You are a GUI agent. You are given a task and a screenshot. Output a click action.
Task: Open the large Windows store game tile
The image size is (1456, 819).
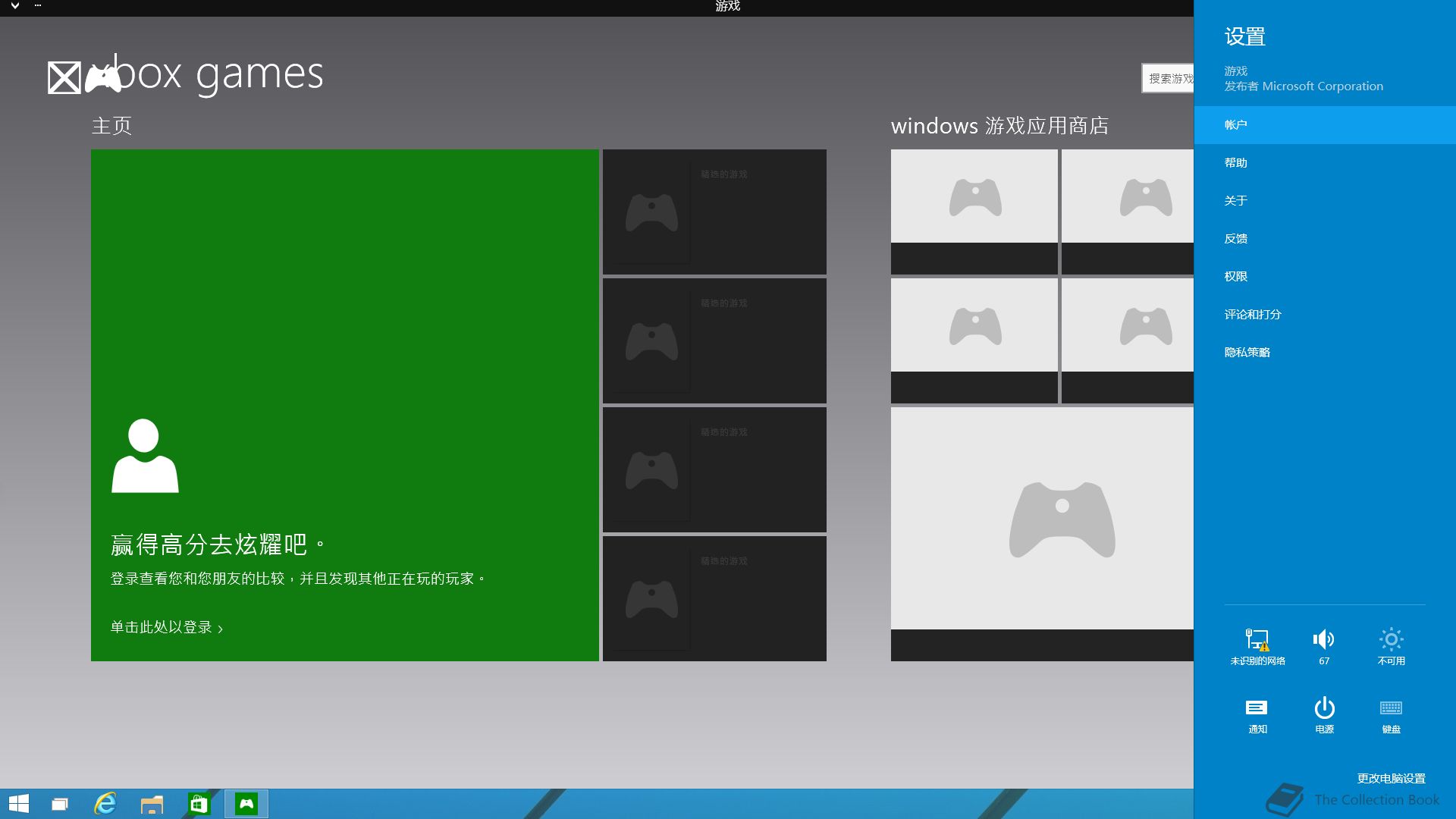(1042, 534)
